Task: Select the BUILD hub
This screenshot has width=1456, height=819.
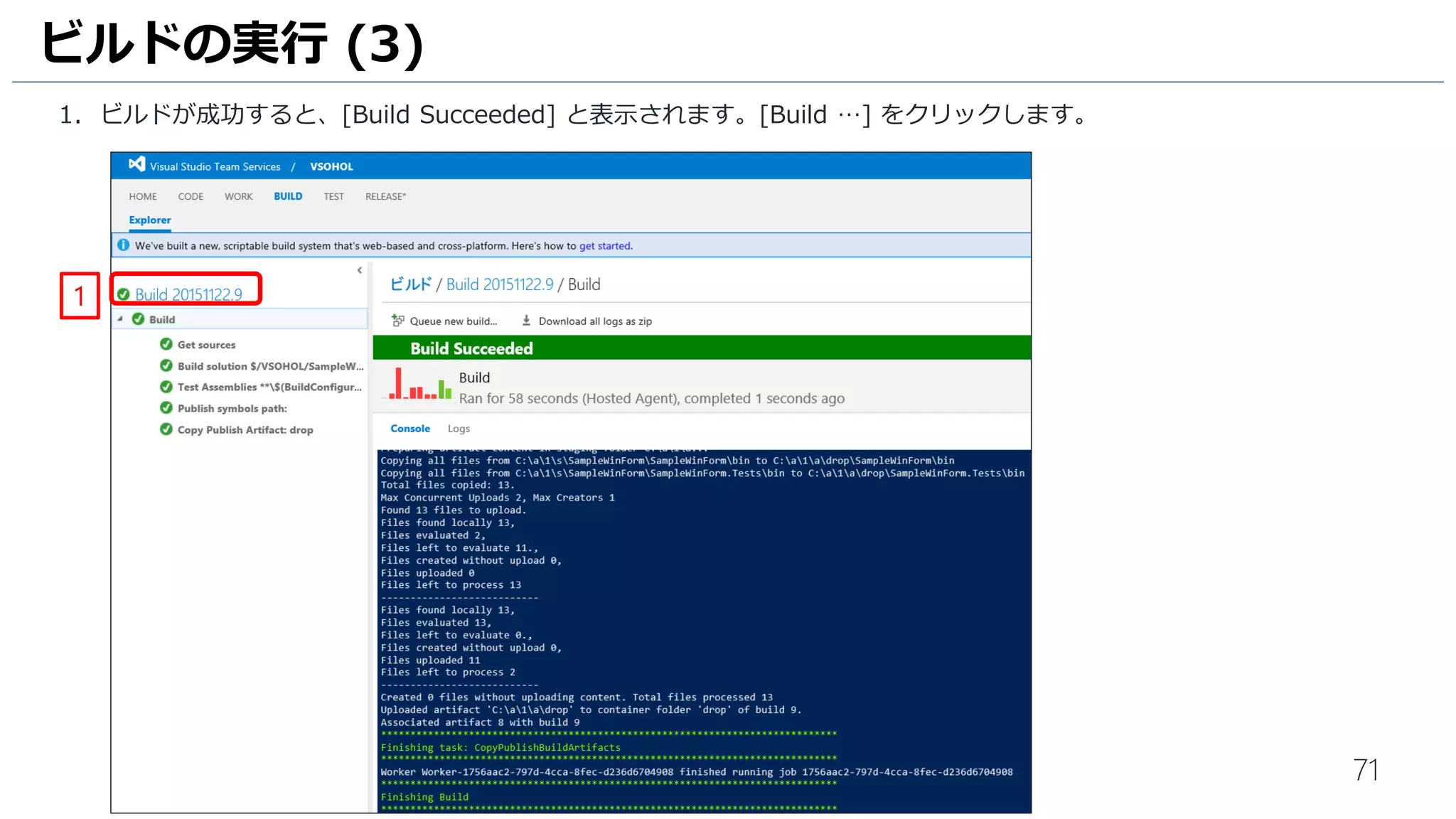Action: 288,196
